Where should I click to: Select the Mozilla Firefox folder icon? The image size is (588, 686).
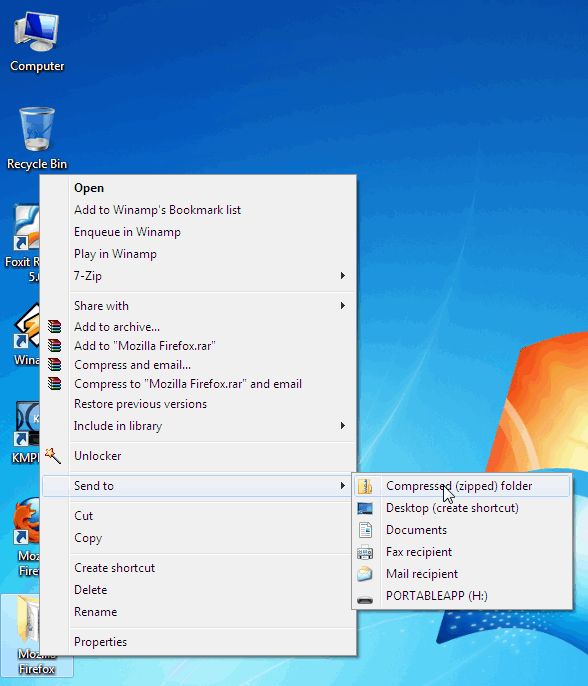click(28, 621)
